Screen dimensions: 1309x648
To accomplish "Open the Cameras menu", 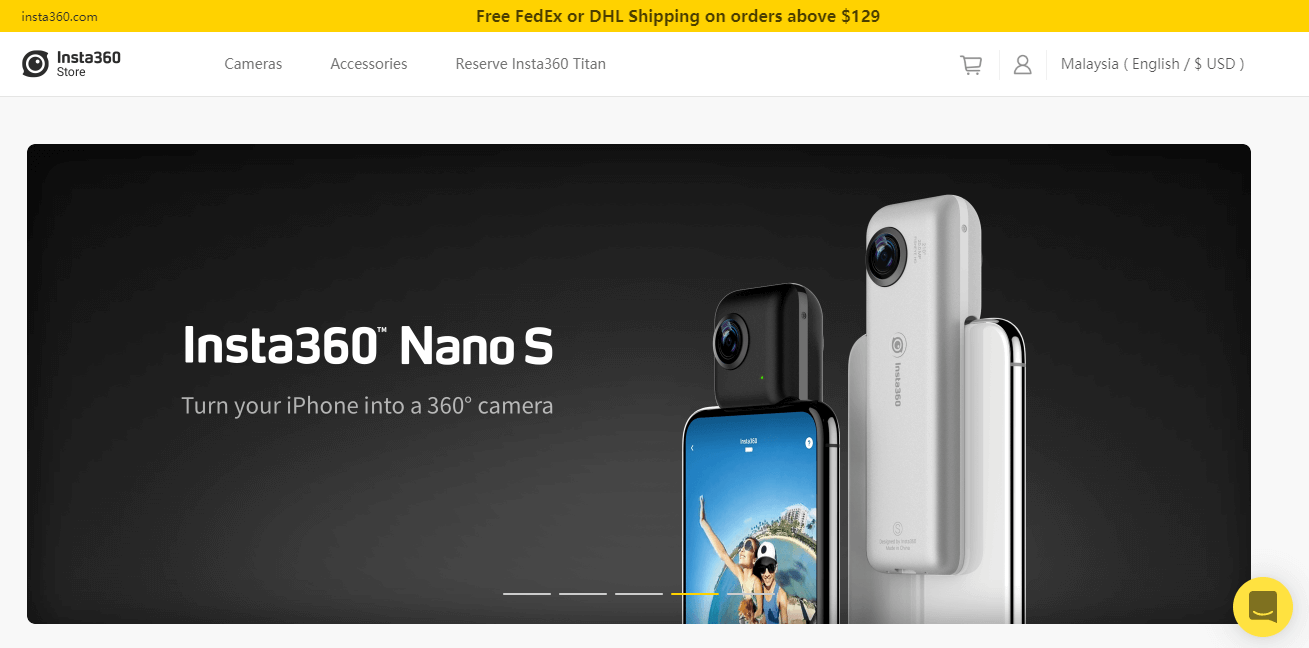I will (x=253, y=64).
